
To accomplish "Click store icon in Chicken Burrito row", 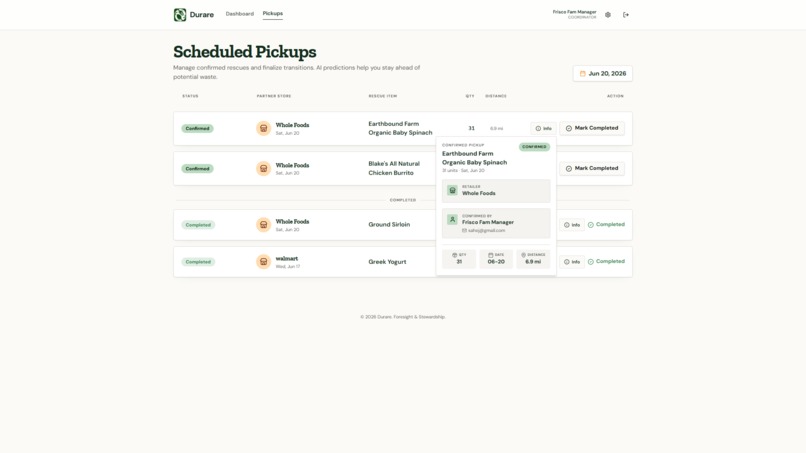I will tap(263, 168).
